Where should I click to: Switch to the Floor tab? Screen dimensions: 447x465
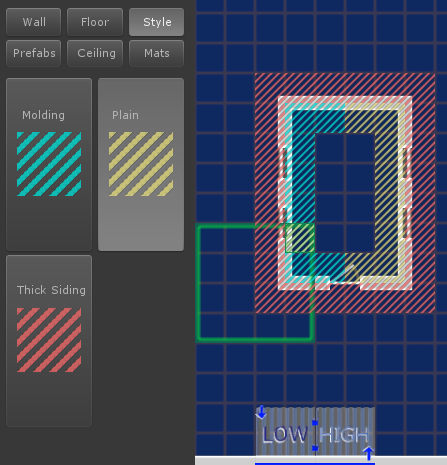[x=95, y=22]
